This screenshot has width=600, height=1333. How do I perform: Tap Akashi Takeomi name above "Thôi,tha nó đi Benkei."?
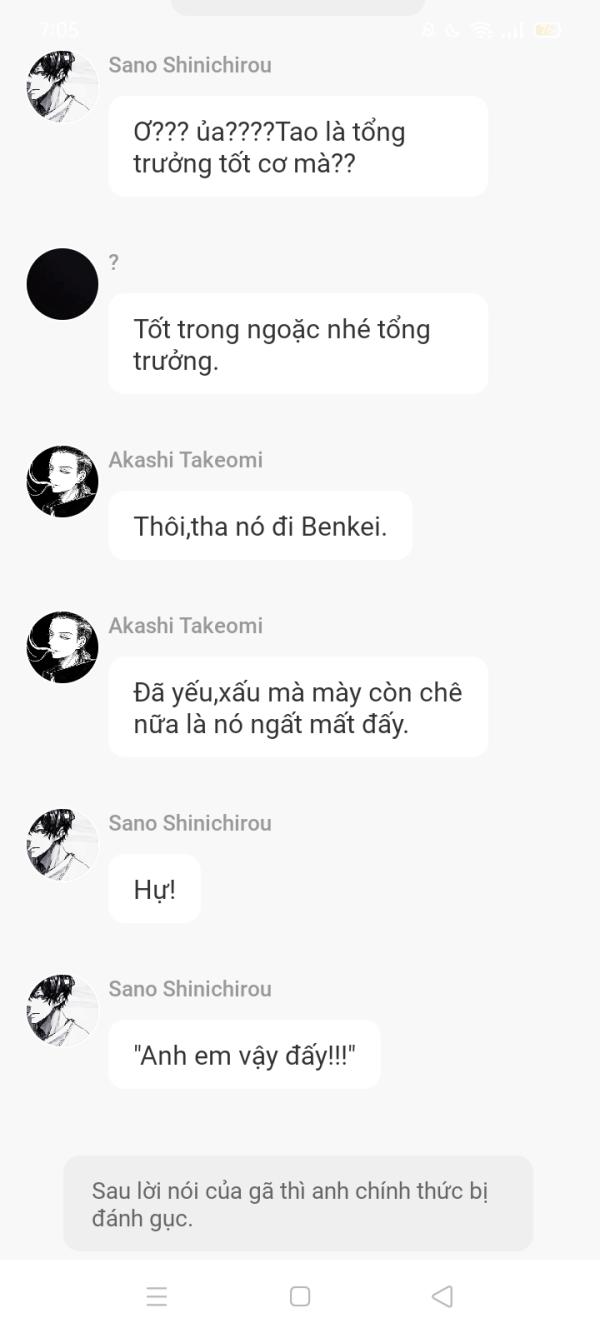(x=186, y=460)
